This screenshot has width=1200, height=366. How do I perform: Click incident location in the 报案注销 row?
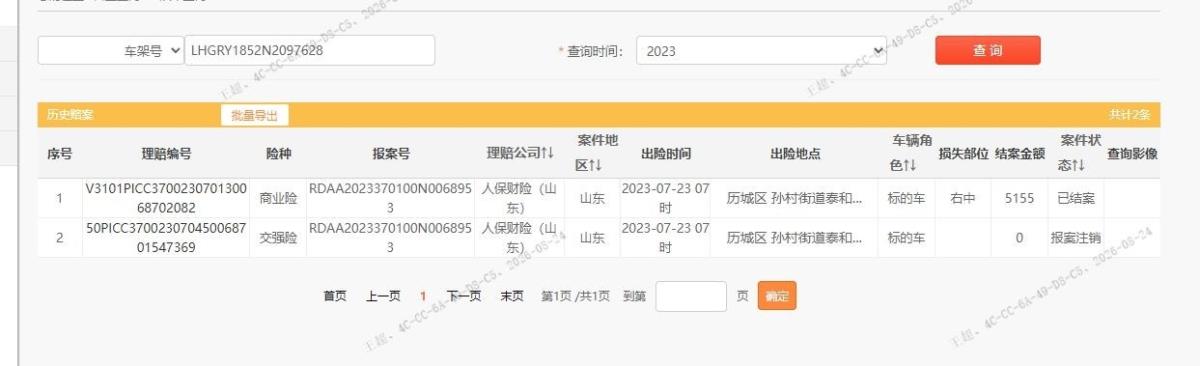coord(795,238)
